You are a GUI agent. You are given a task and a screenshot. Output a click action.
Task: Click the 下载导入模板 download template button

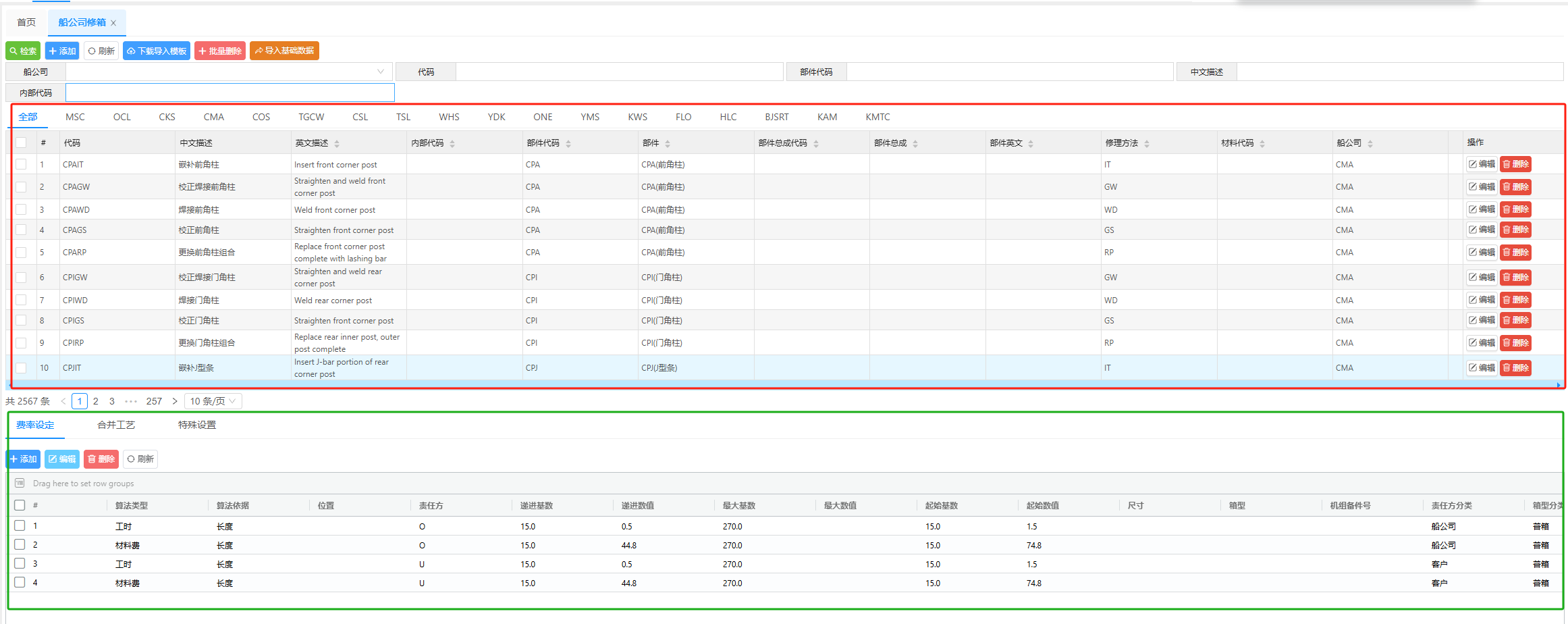(157, 51)
